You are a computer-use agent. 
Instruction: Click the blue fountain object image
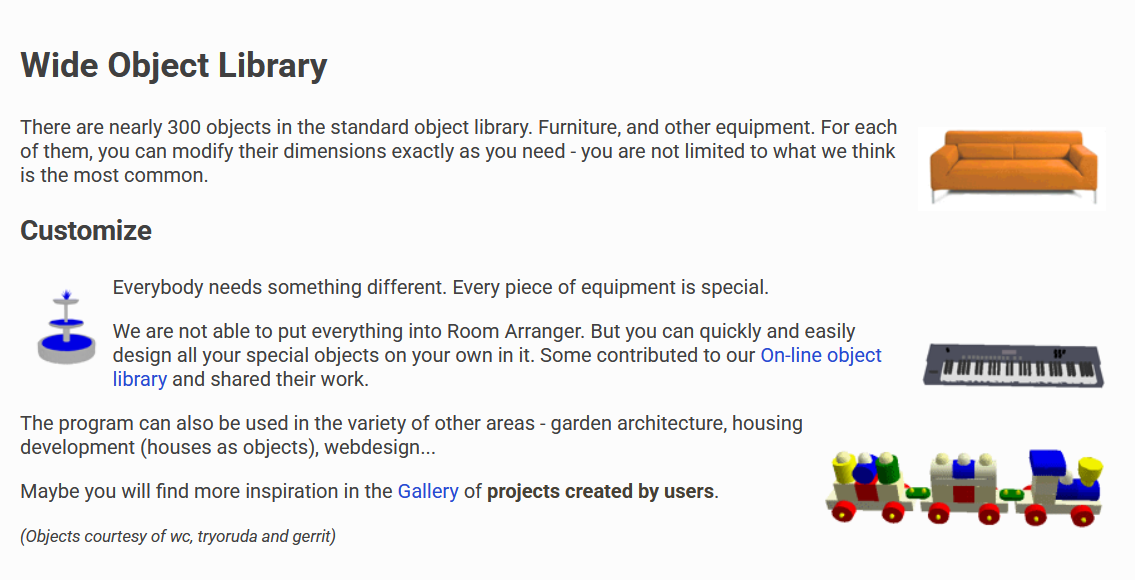[66, 327]
